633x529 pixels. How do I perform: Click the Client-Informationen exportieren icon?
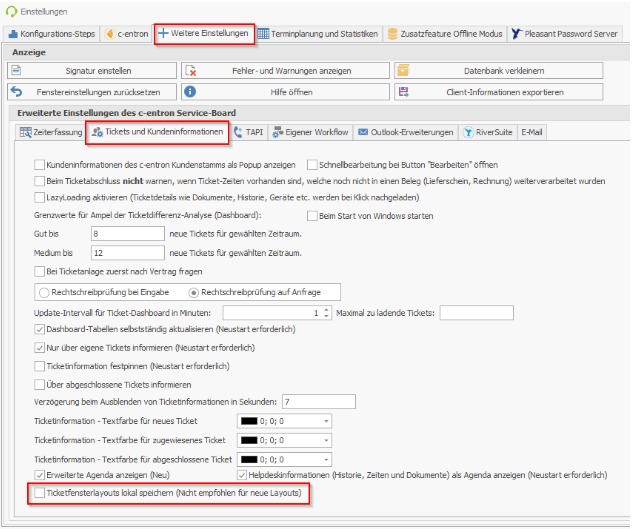[401, 91]
